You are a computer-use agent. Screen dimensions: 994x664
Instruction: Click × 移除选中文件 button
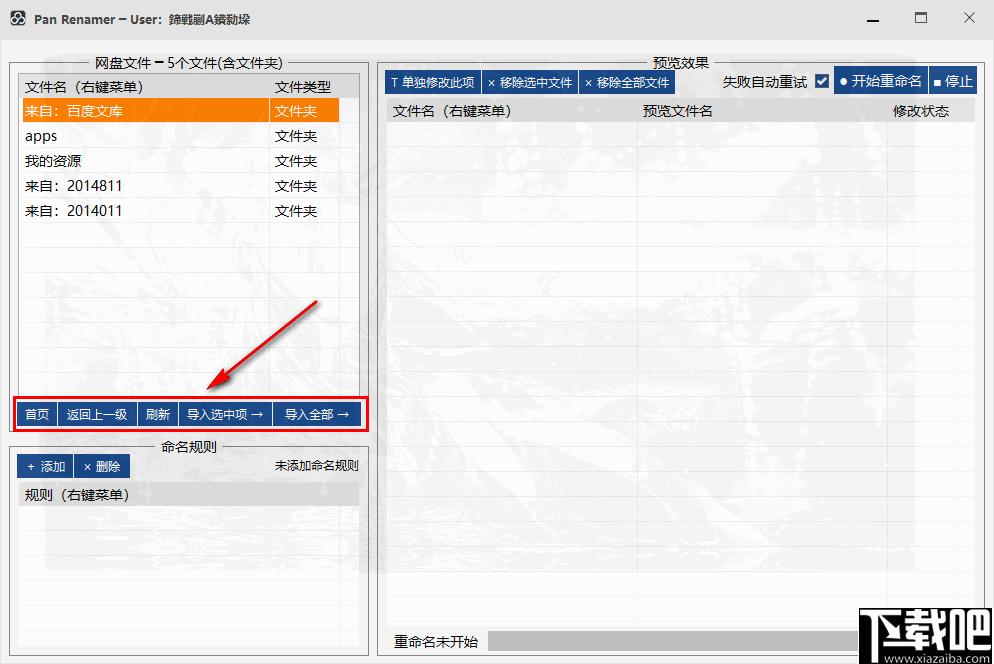point(530,82)
